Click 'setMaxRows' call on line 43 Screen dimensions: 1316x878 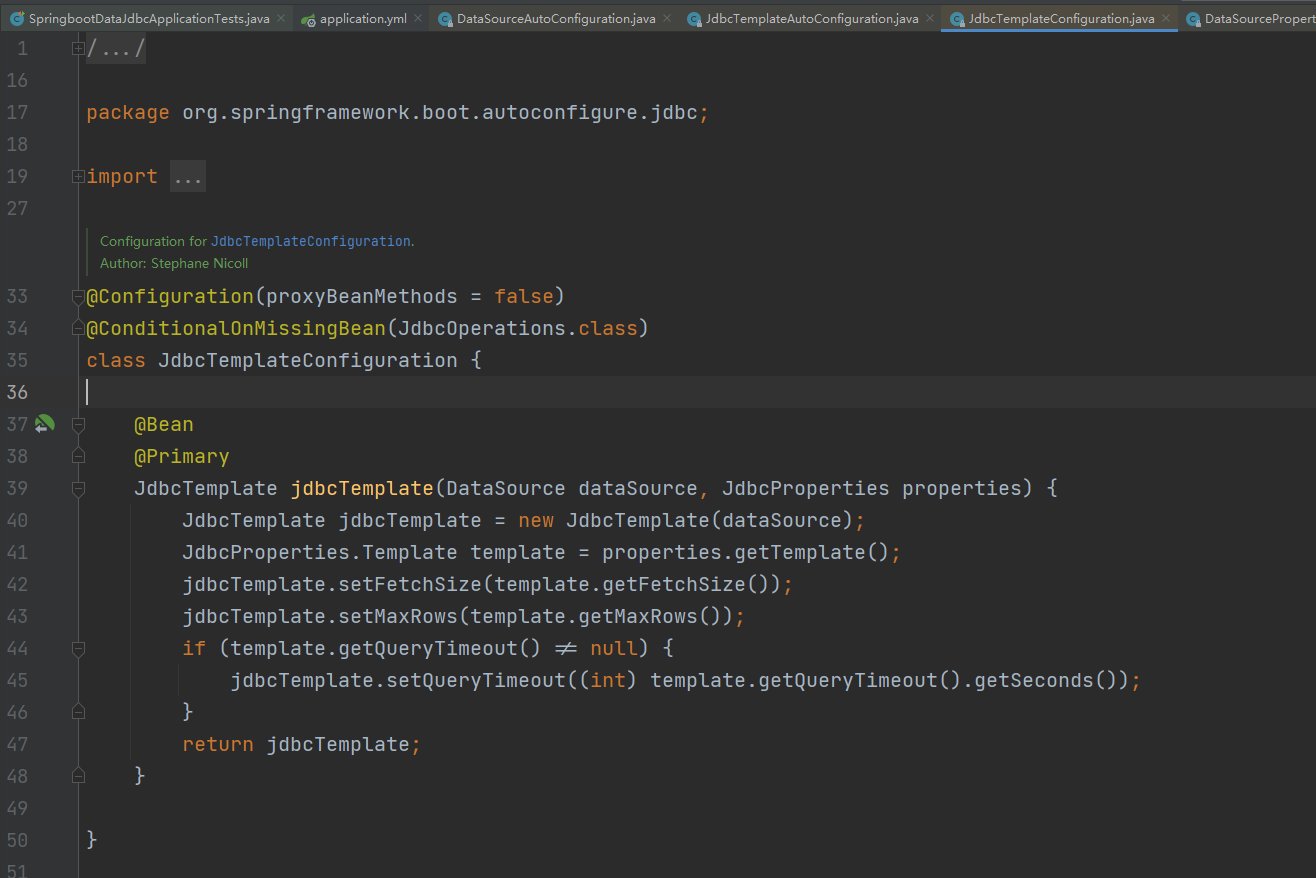[398, 616]
